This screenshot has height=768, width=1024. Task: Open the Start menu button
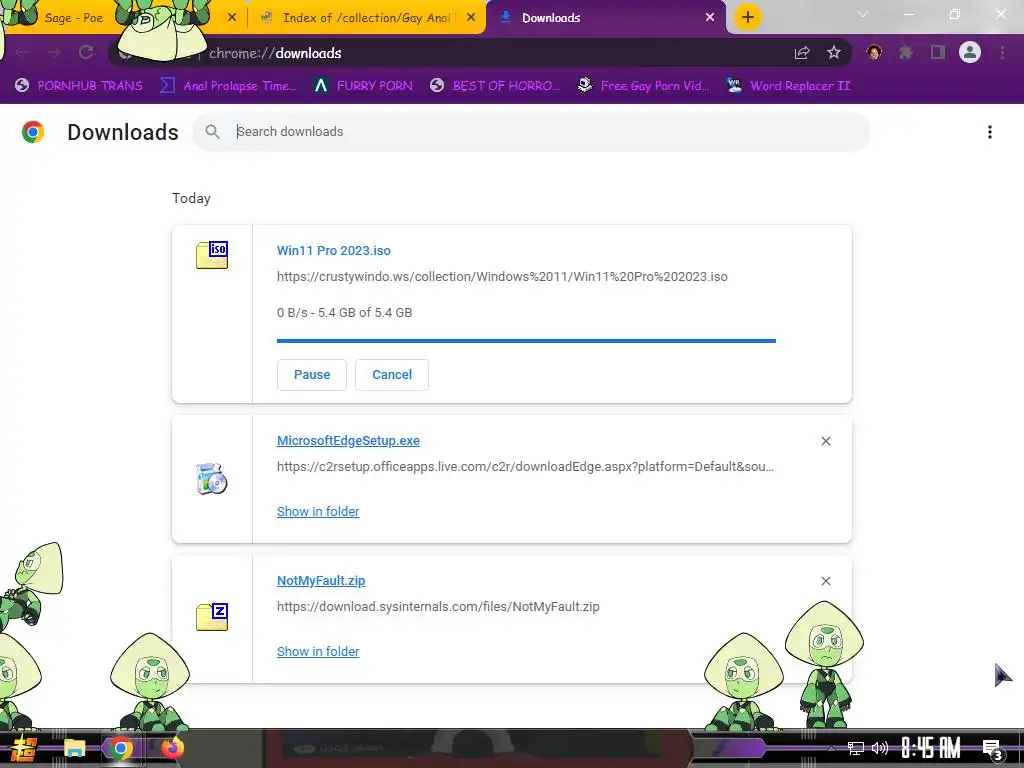(23, 748)
